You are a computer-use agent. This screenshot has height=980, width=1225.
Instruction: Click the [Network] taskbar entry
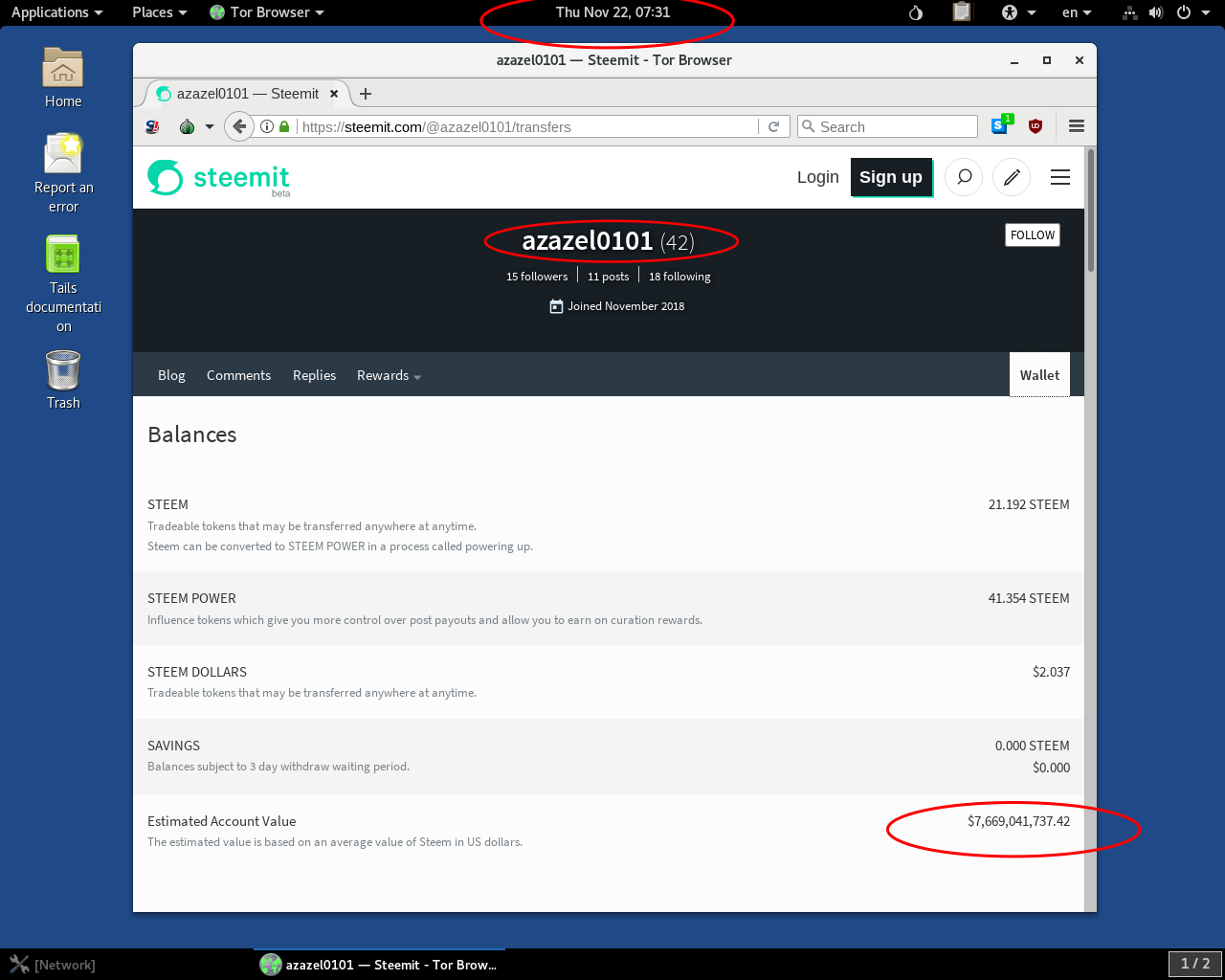54,965
